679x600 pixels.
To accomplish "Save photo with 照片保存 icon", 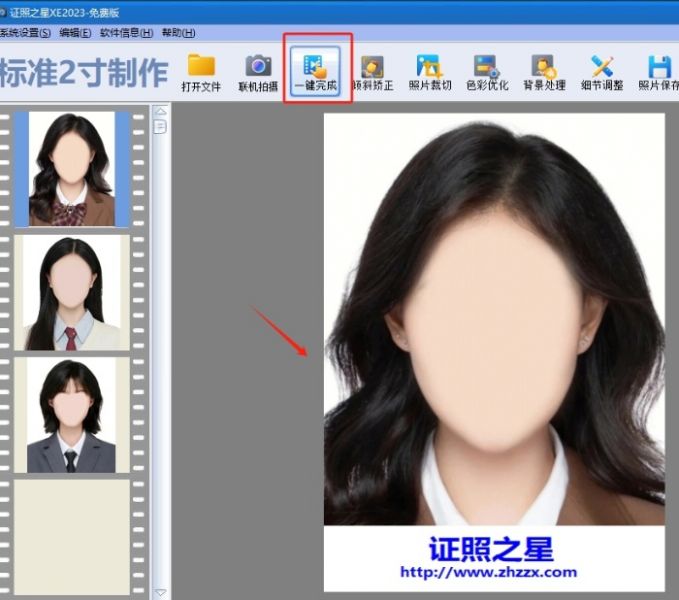I will (659, 73).
